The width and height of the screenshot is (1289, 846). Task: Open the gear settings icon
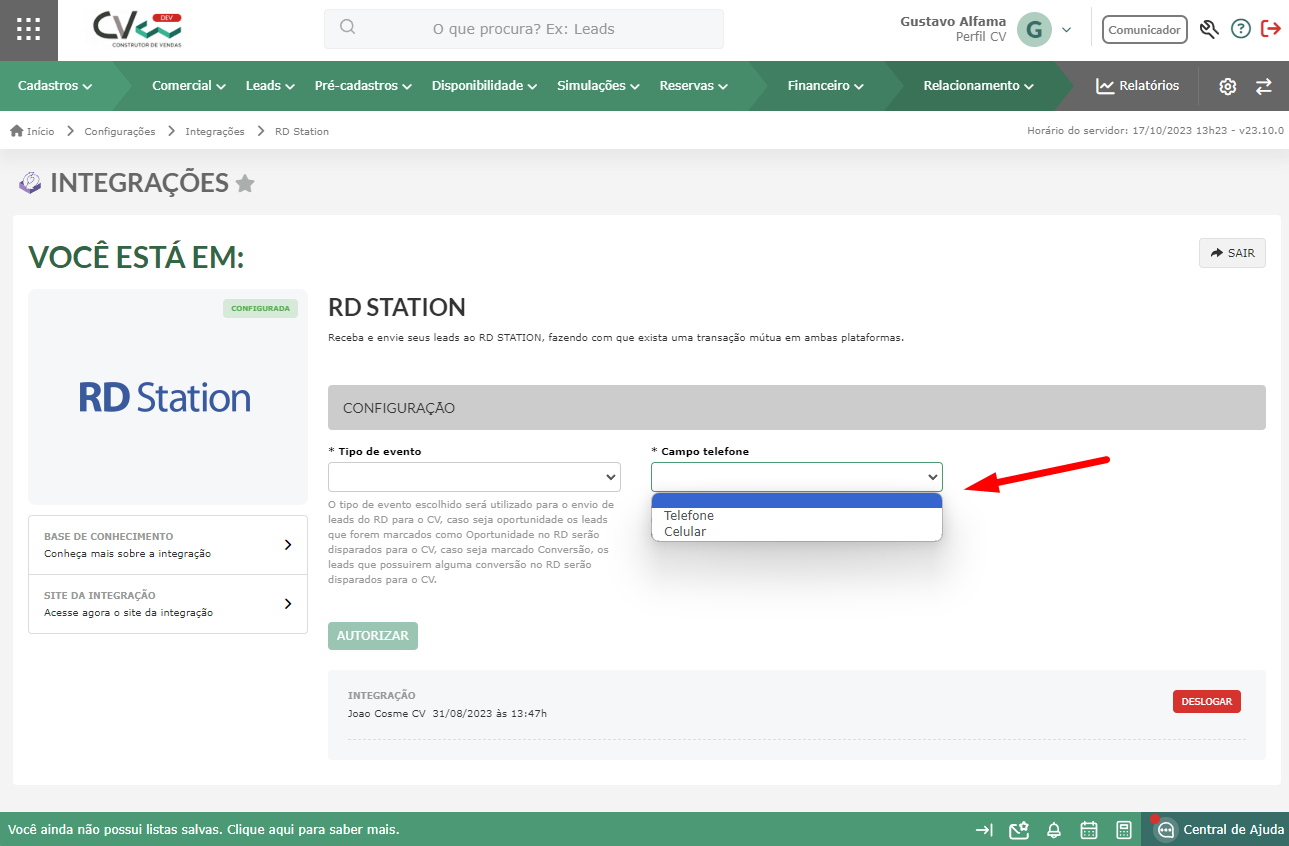[x=1228, y=86]
